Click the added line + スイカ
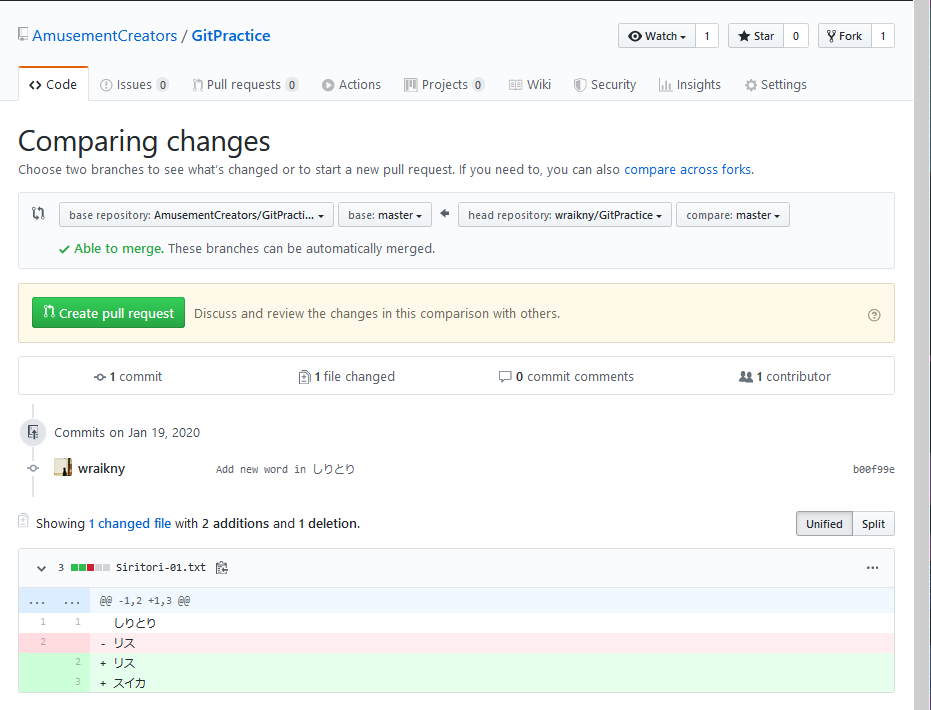Image resolution: width=931 pixels, height=710 pixels. 456,683
